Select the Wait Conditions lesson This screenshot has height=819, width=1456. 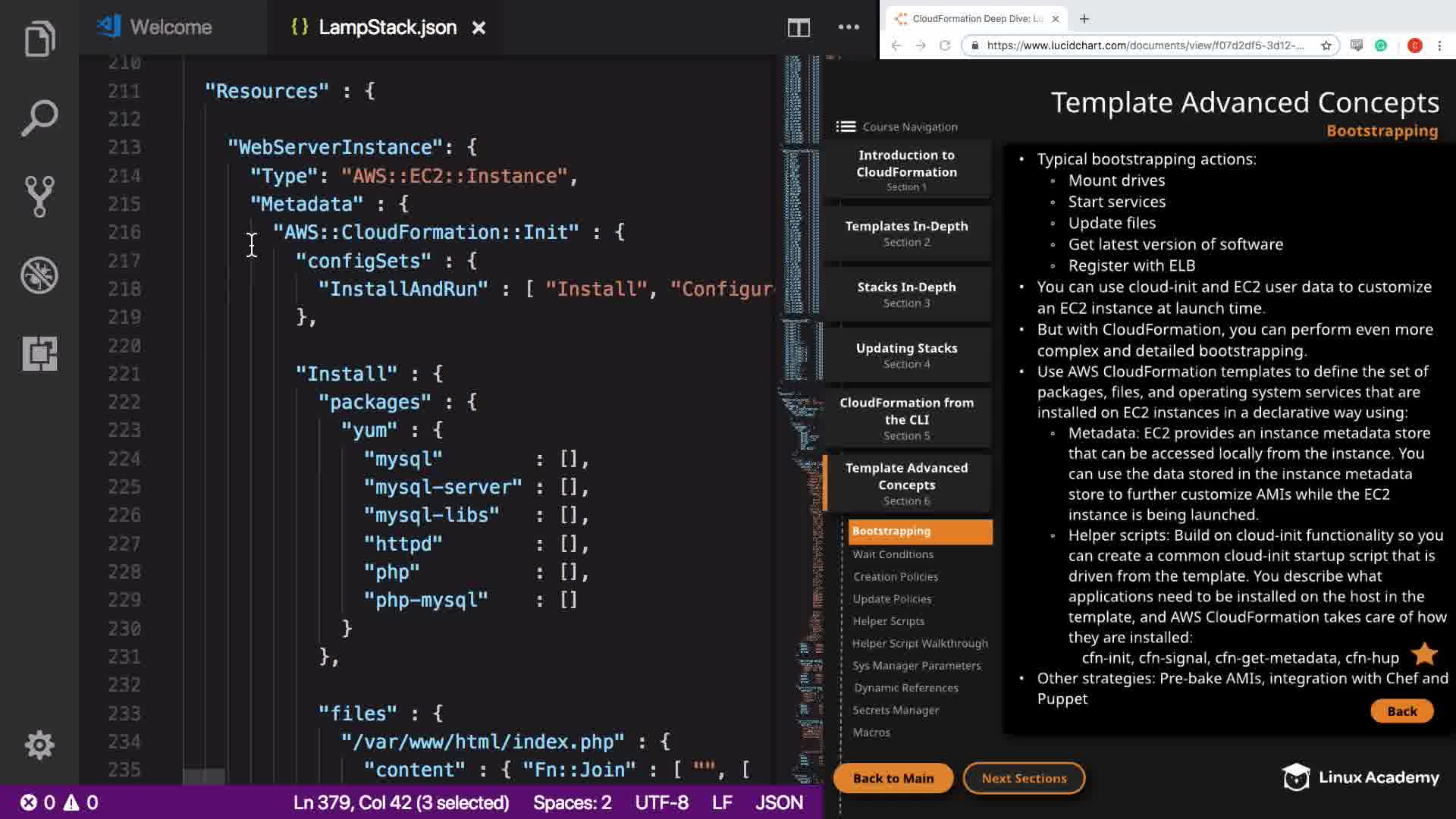[893, 554]
